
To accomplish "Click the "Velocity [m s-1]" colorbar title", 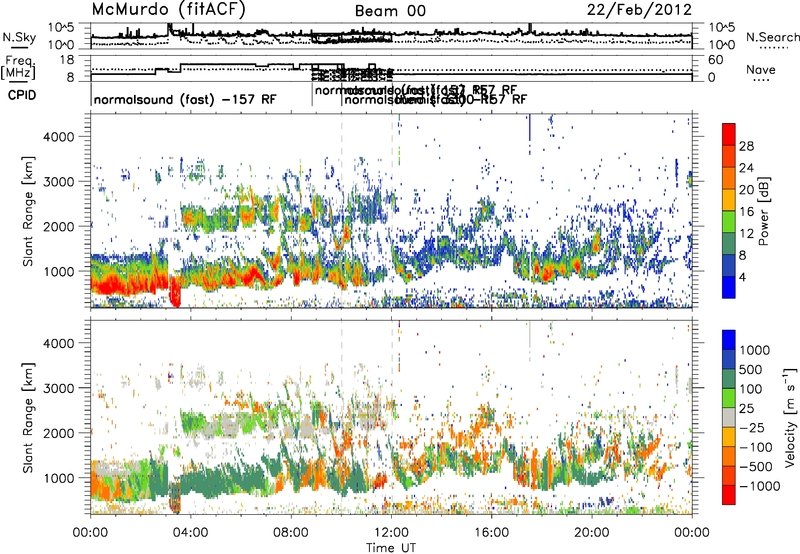I will (789, 417).
